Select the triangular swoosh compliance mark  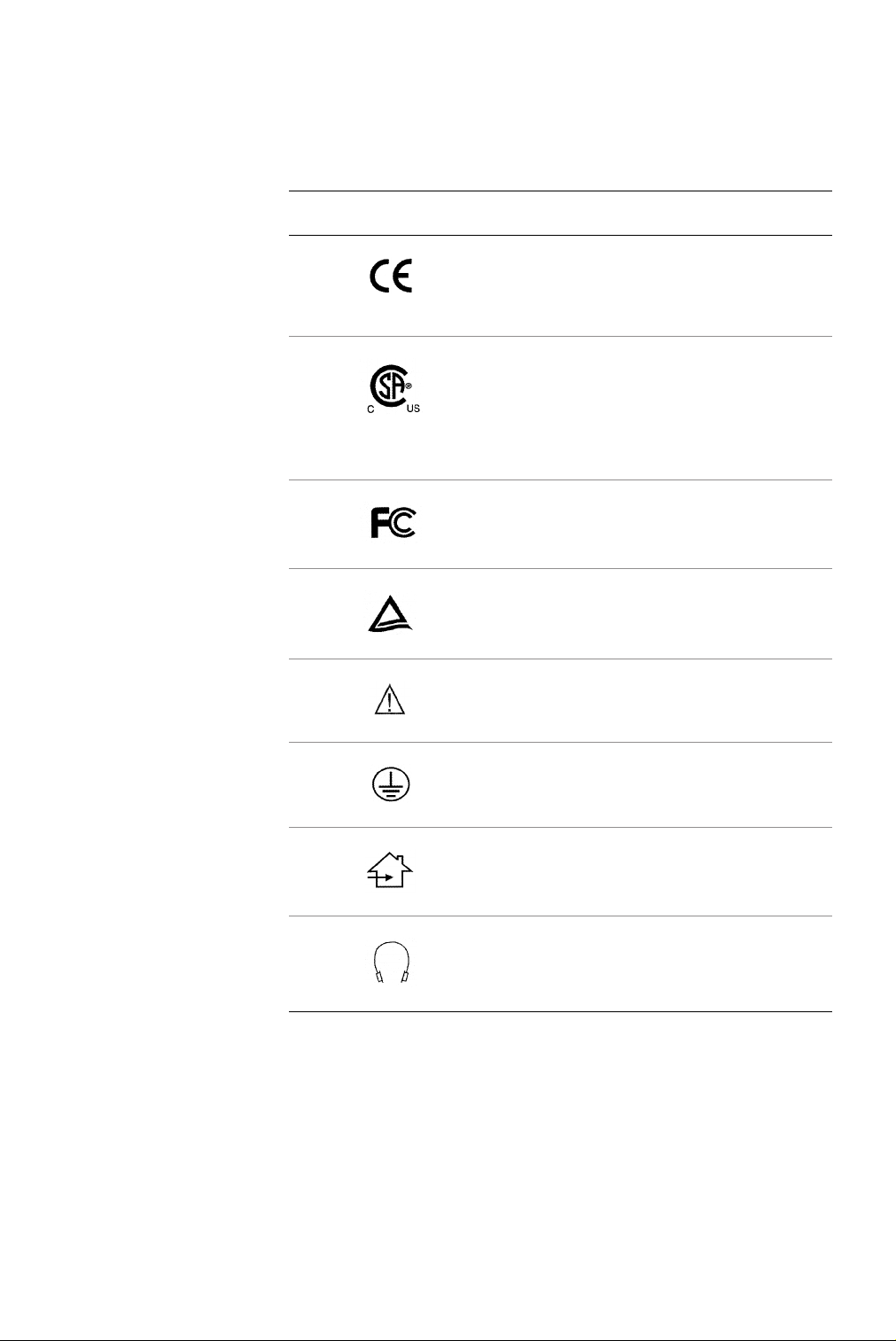[390, 613]
